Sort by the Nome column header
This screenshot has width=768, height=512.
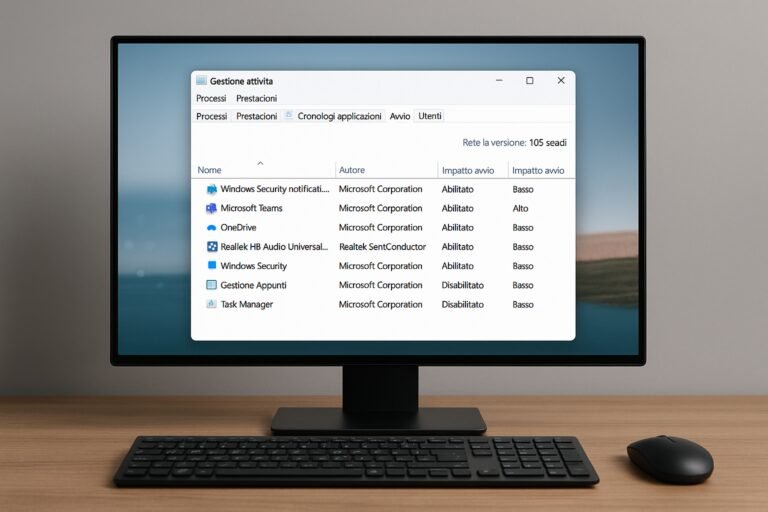click(x=210, y=170)
